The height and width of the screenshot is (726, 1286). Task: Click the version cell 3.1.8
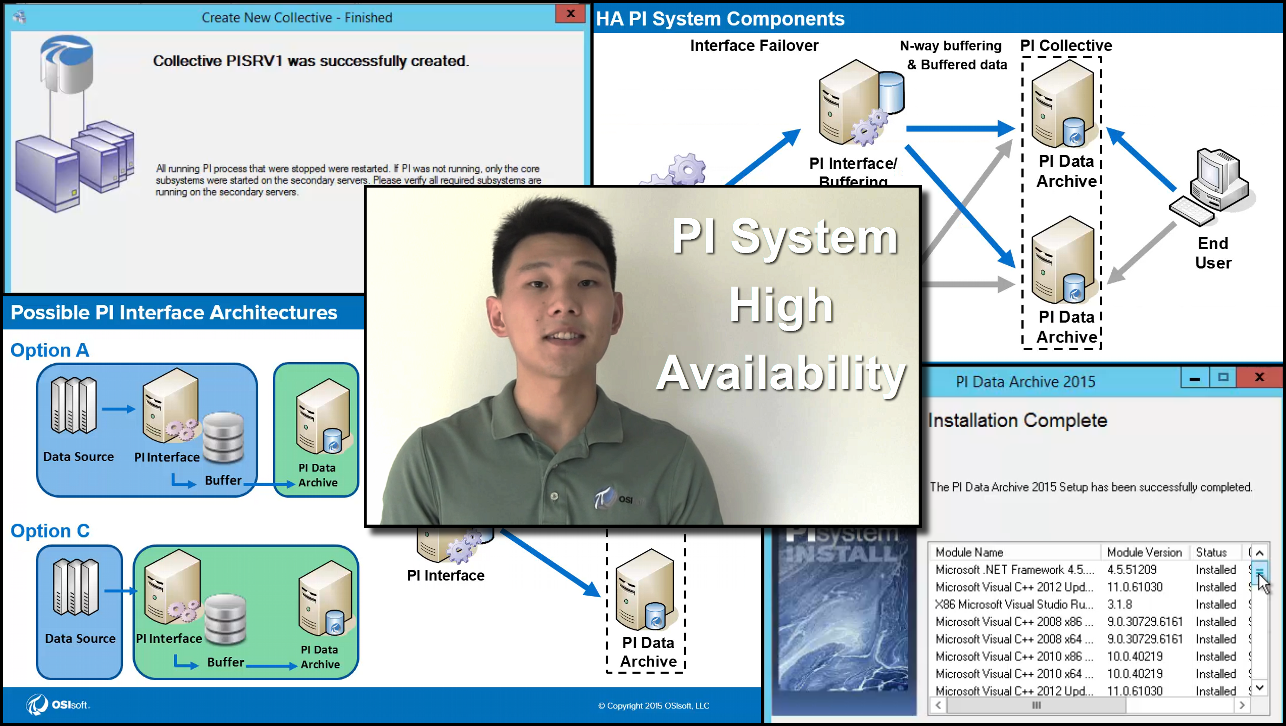click(x=1120, y=604)
